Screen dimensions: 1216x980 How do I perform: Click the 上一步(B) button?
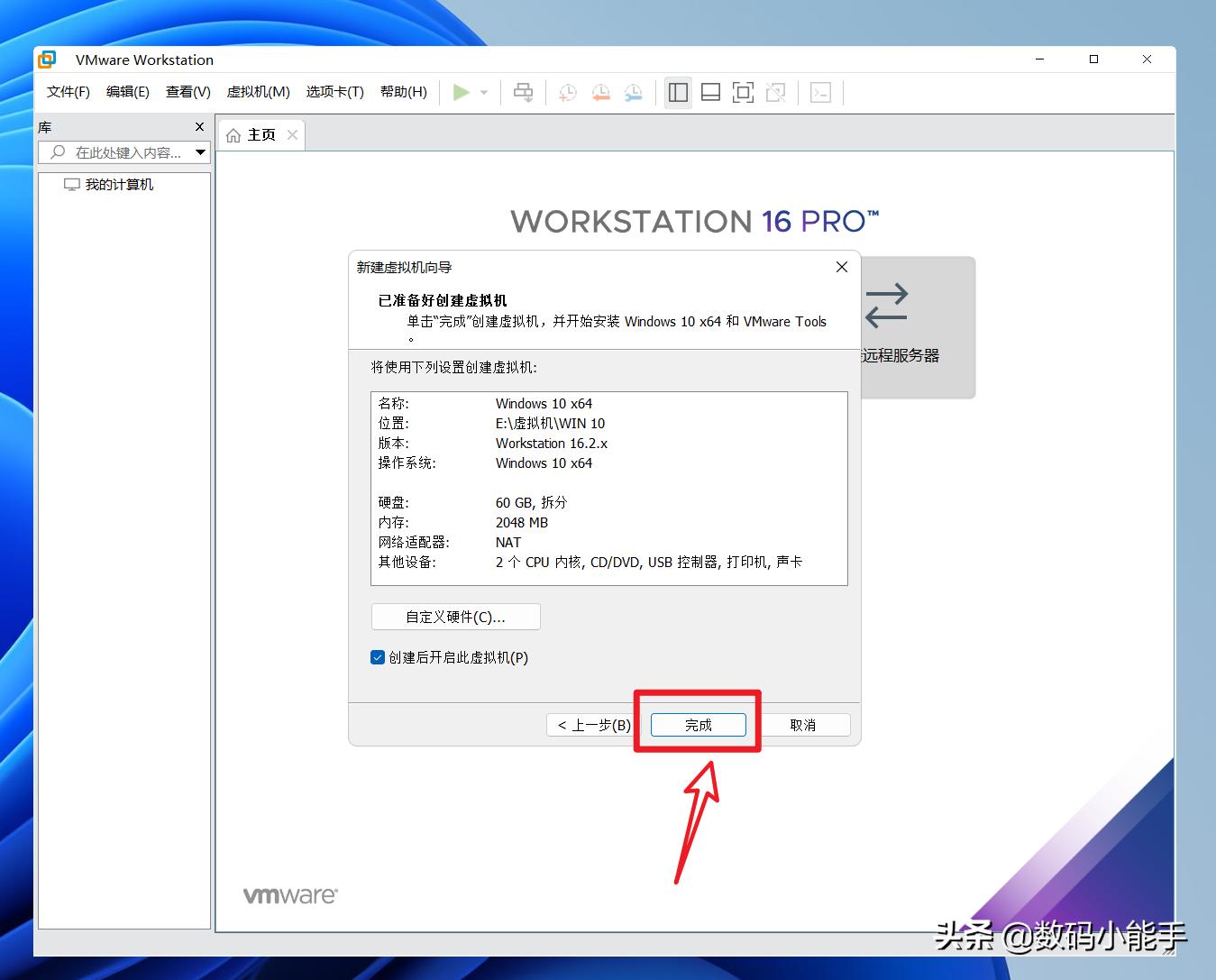[x=590, y=724]
